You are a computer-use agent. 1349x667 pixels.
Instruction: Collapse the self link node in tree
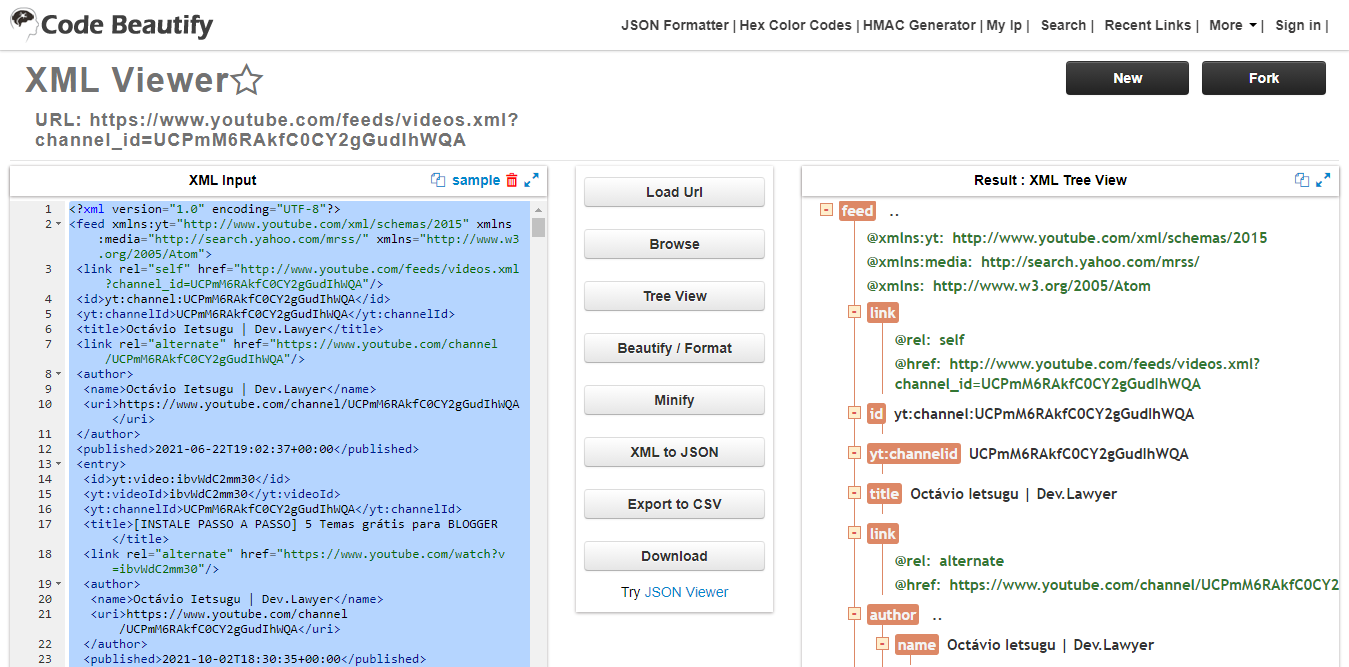[854, 313]
